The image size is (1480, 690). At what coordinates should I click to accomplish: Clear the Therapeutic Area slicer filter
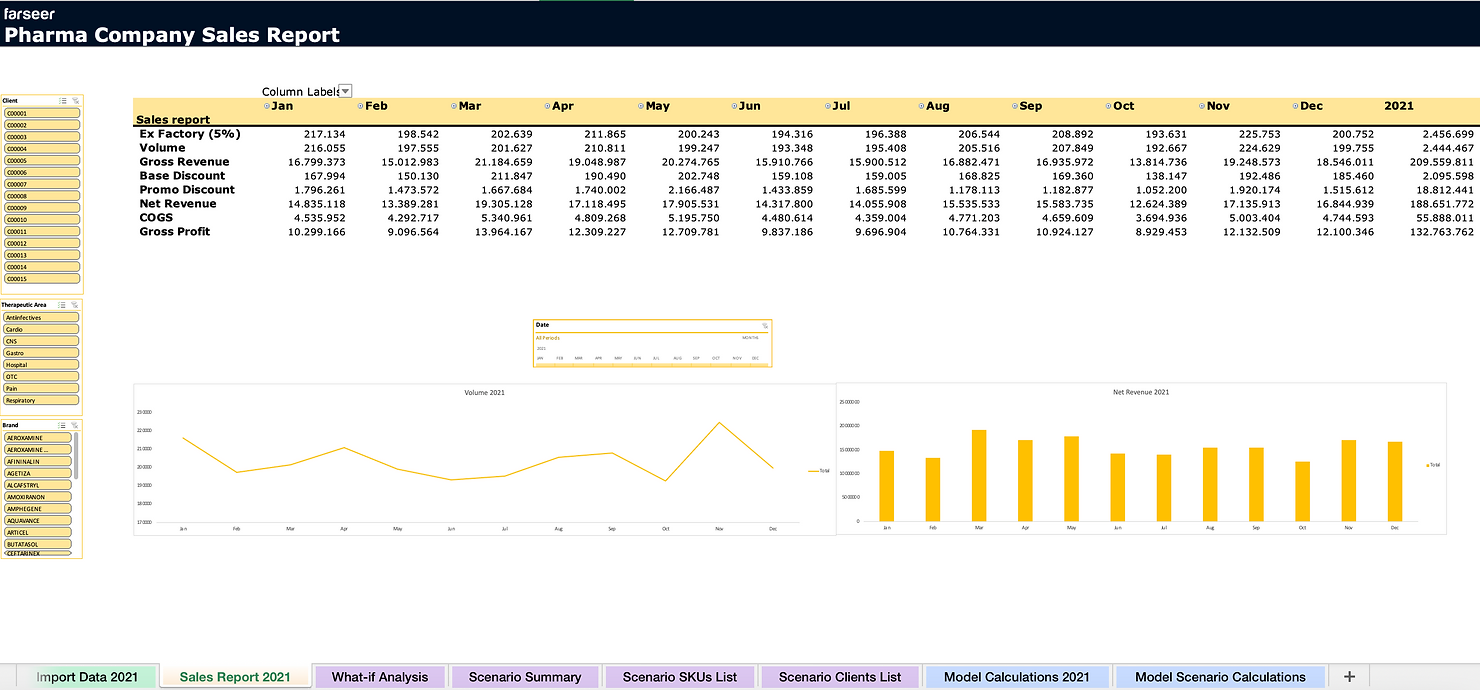(76, 305)
